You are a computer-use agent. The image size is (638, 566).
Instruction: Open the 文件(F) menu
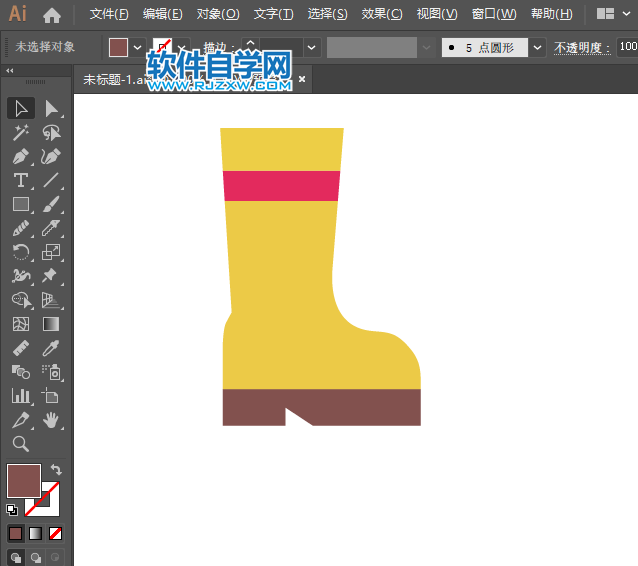(109, 14)
